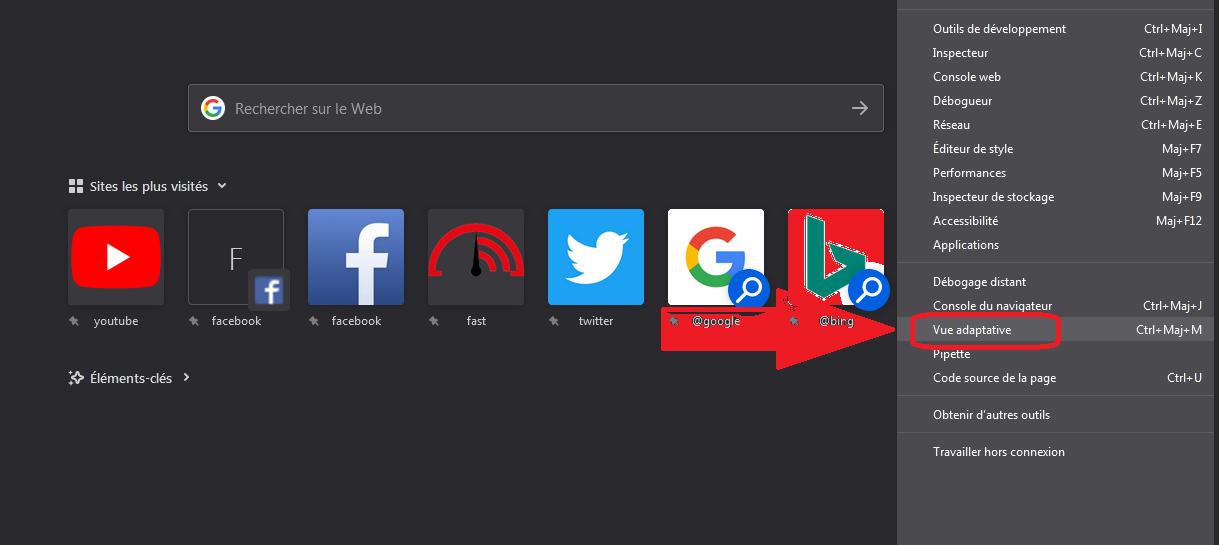The height and width of the screenshot is (545, 1219).
Task: Click Obtenir d'autres outils
Action: tap(1058, 415)
